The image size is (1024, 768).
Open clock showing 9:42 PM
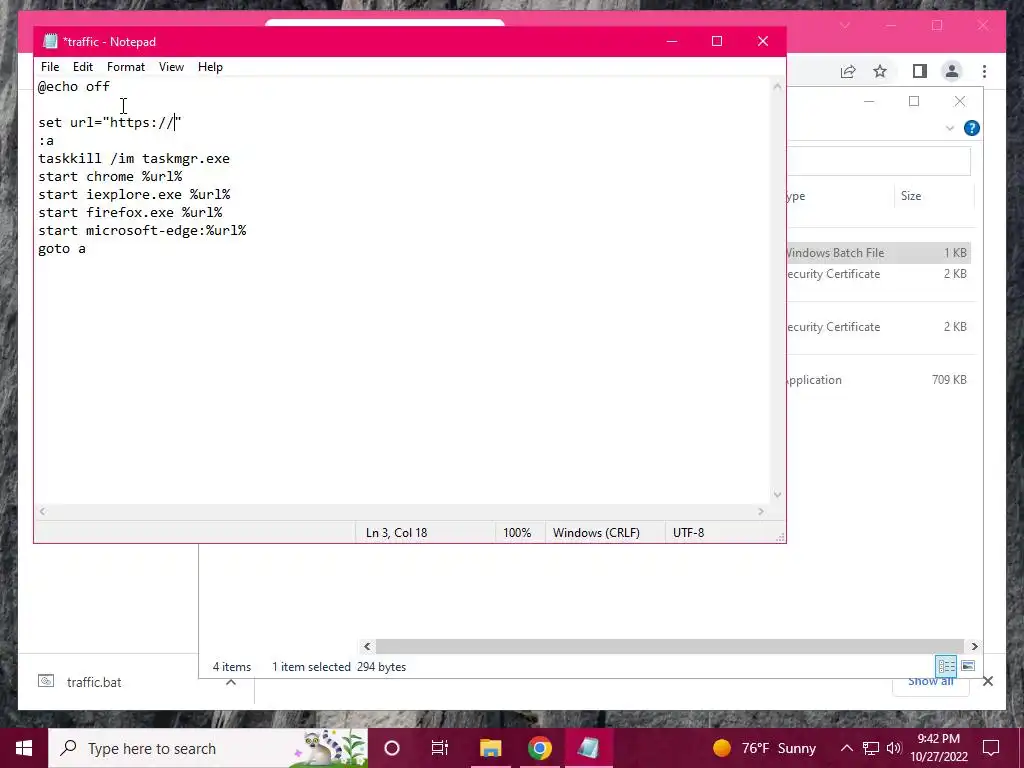[938, 748]
